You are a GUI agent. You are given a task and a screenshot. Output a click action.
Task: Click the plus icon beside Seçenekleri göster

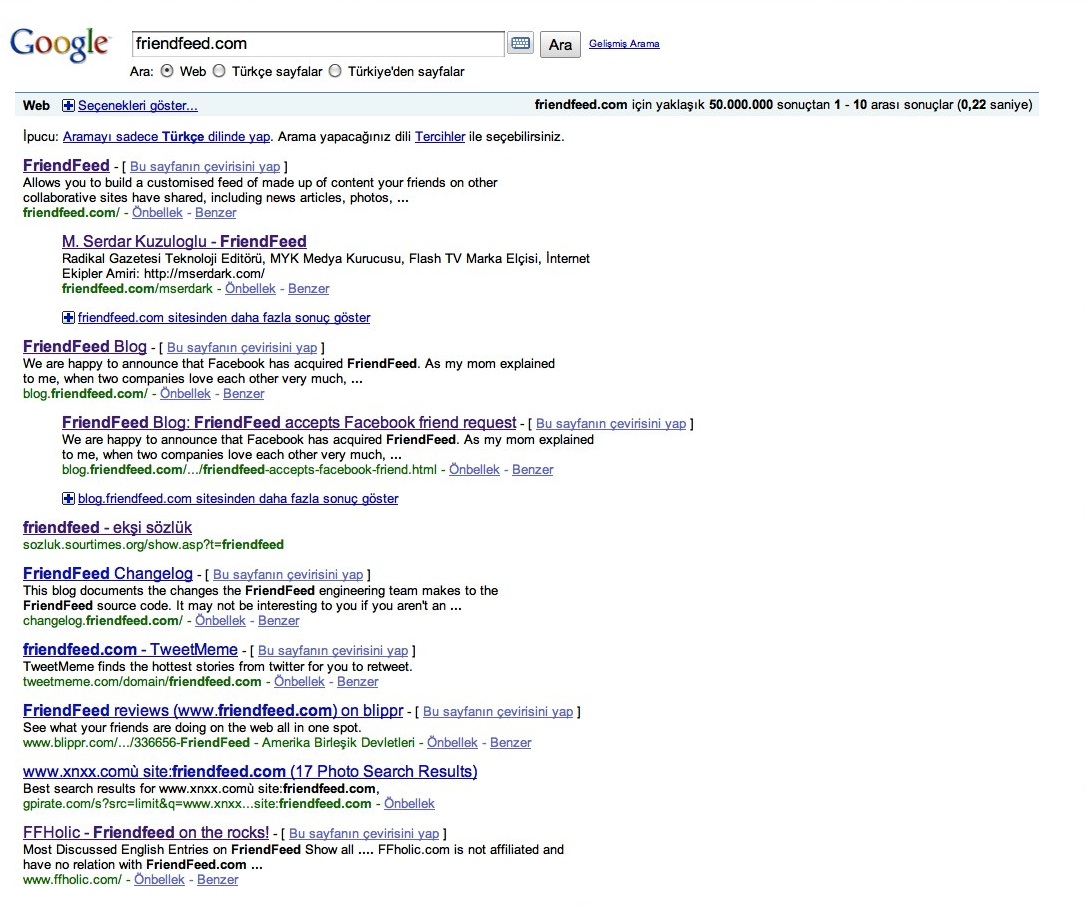point(68,105)
